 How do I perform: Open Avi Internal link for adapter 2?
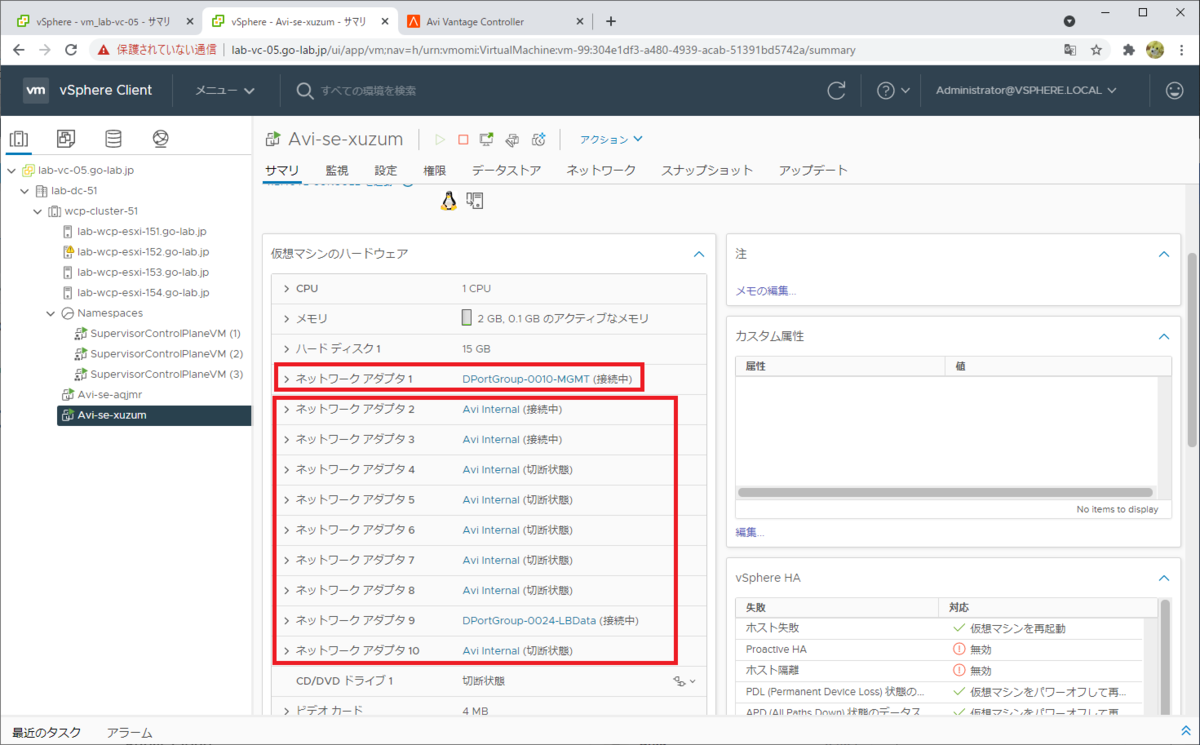(491, 409)
